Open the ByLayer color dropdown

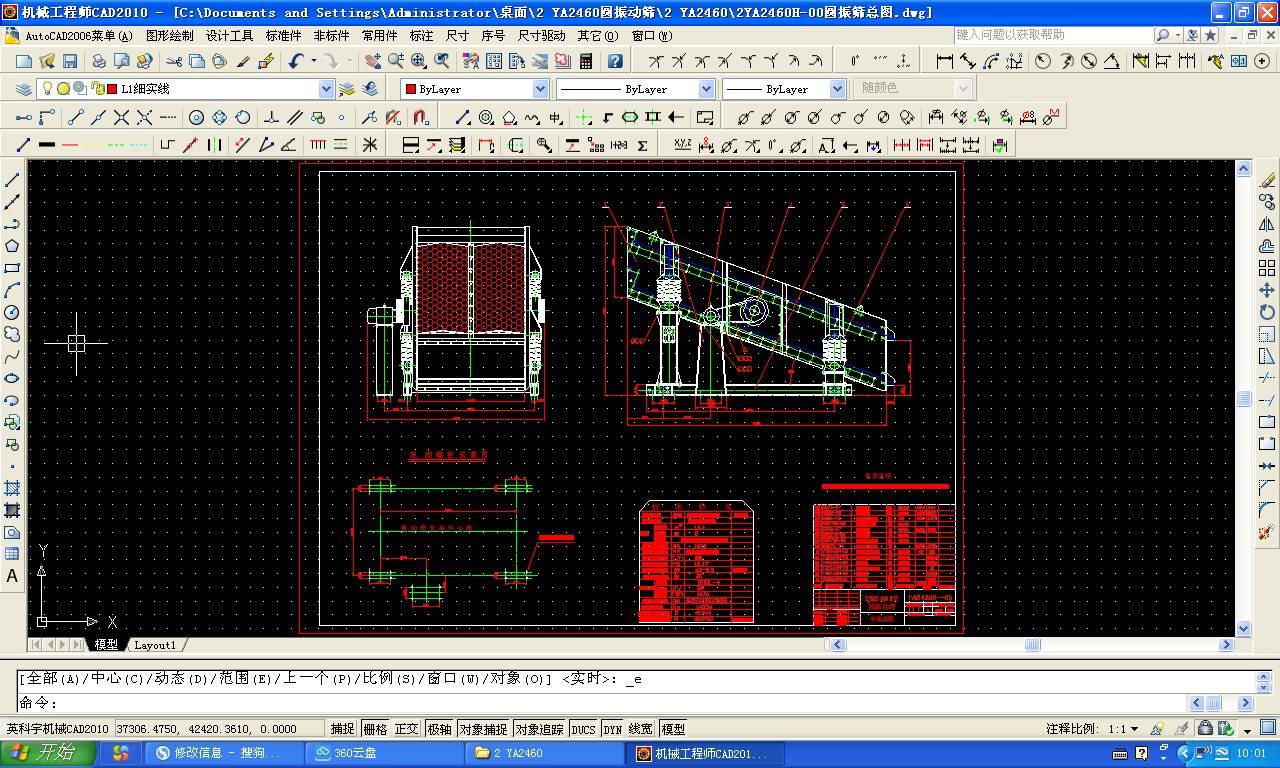pos(540,89)
